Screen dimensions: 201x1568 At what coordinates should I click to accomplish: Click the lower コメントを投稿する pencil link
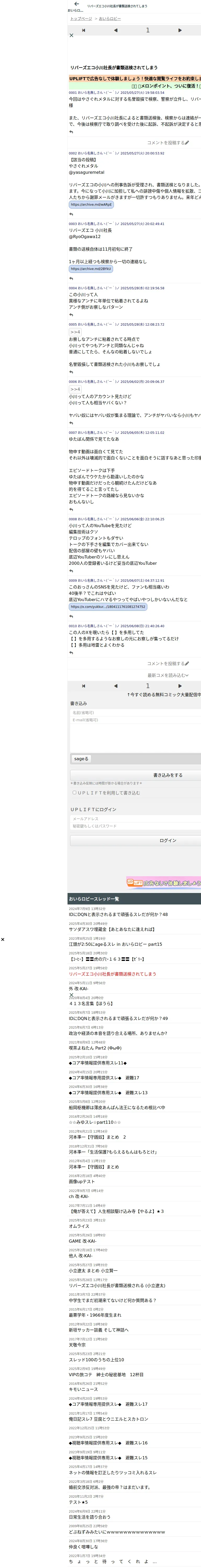click(168, 664)
